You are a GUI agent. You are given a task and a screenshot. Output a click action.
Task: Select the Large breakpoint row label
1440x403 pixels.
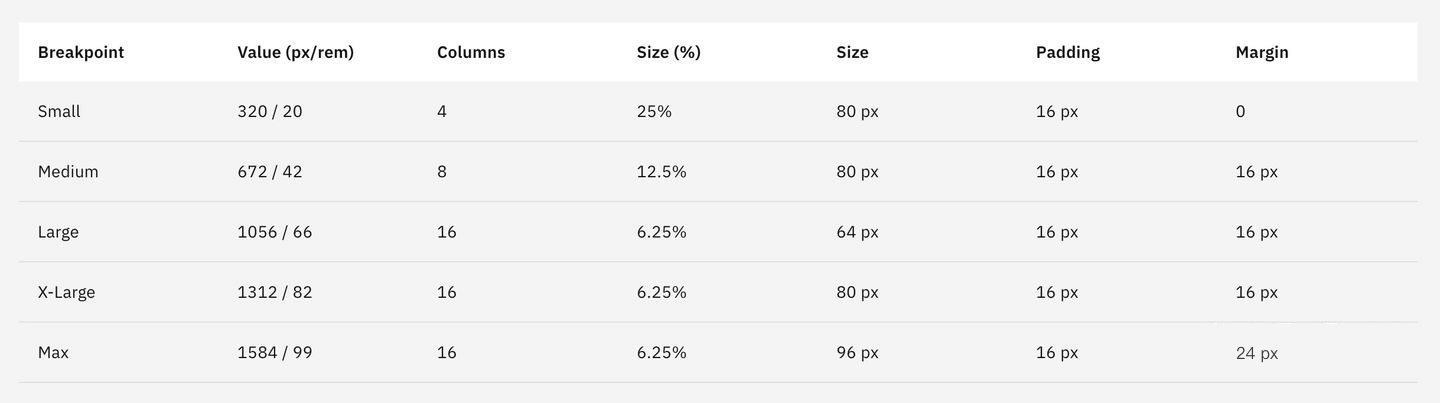[x=58, y=232]
